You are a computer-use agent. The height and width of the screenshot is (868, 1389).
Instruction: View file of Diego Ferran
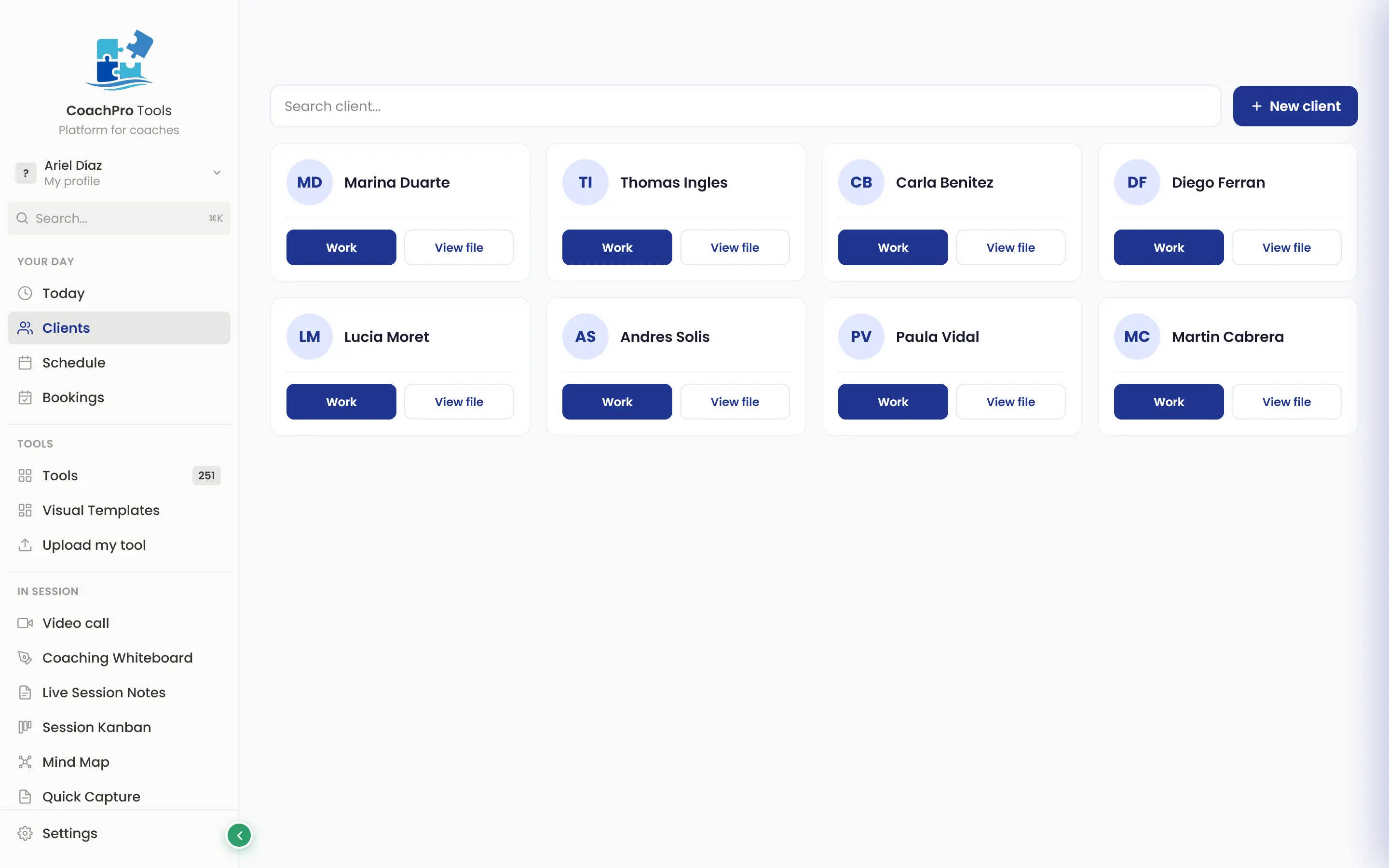click(1286, 247)
